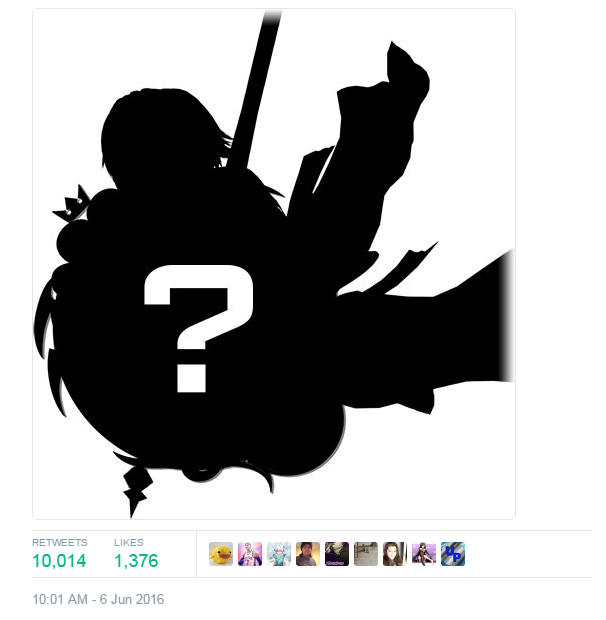Open the black-haired anime girl avatar
This screenshot has width=606, height=620.
[424, 554]
